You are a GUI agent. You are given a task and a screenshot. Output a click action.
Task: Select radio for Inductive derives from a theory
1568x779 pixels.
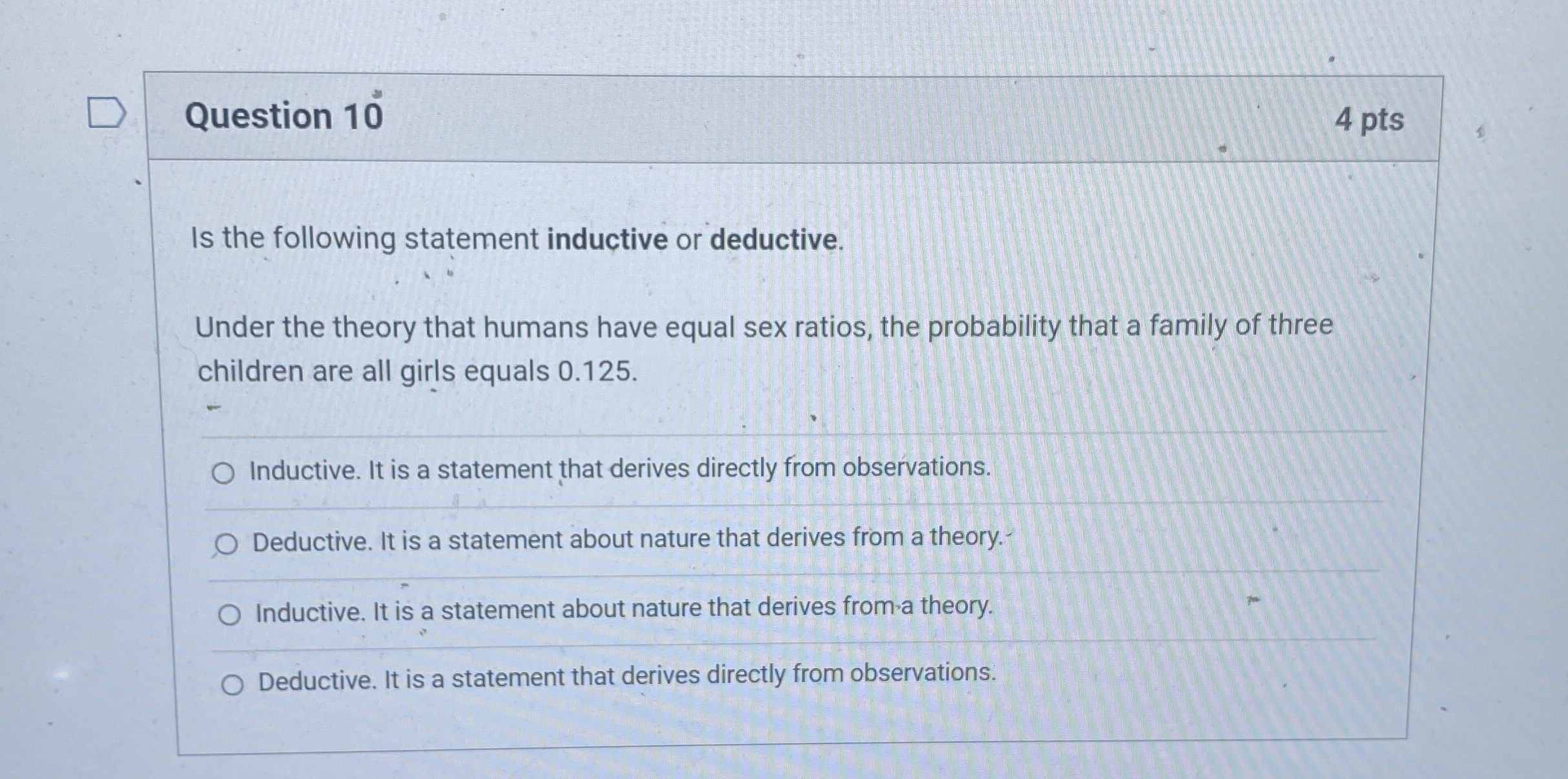click(x=229, y=615)
